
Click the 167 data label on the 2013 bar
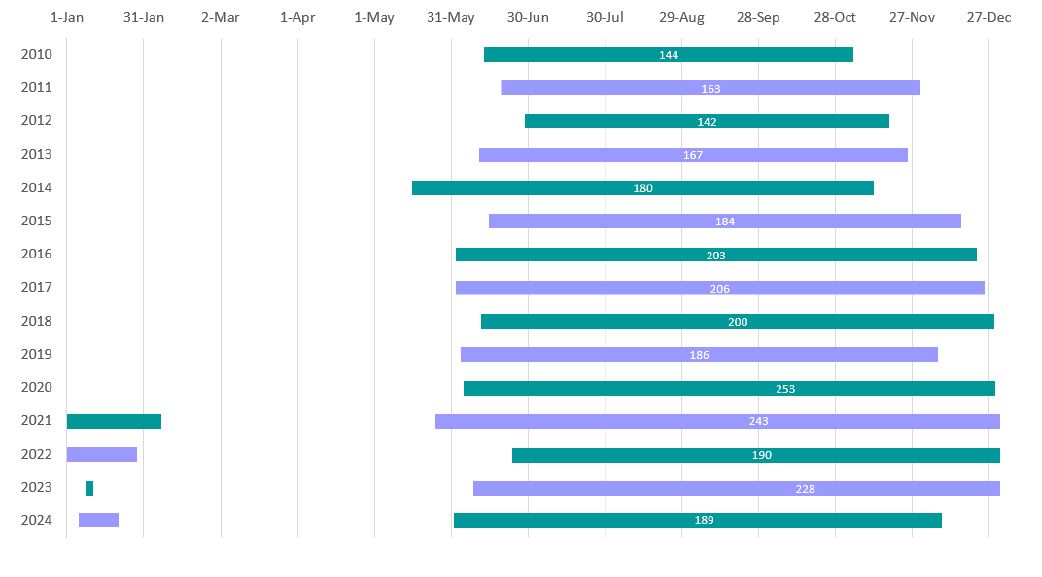coord(693,155)
